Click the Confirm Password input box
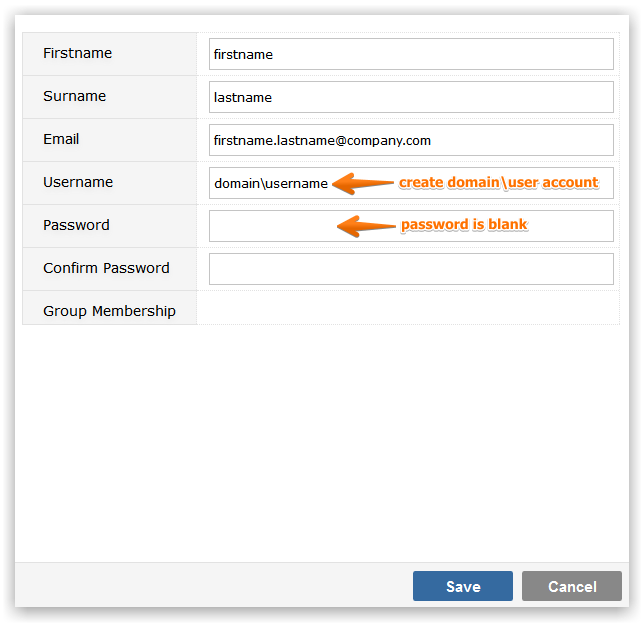The width and height of the screenshot is (644, 627). 411,269
